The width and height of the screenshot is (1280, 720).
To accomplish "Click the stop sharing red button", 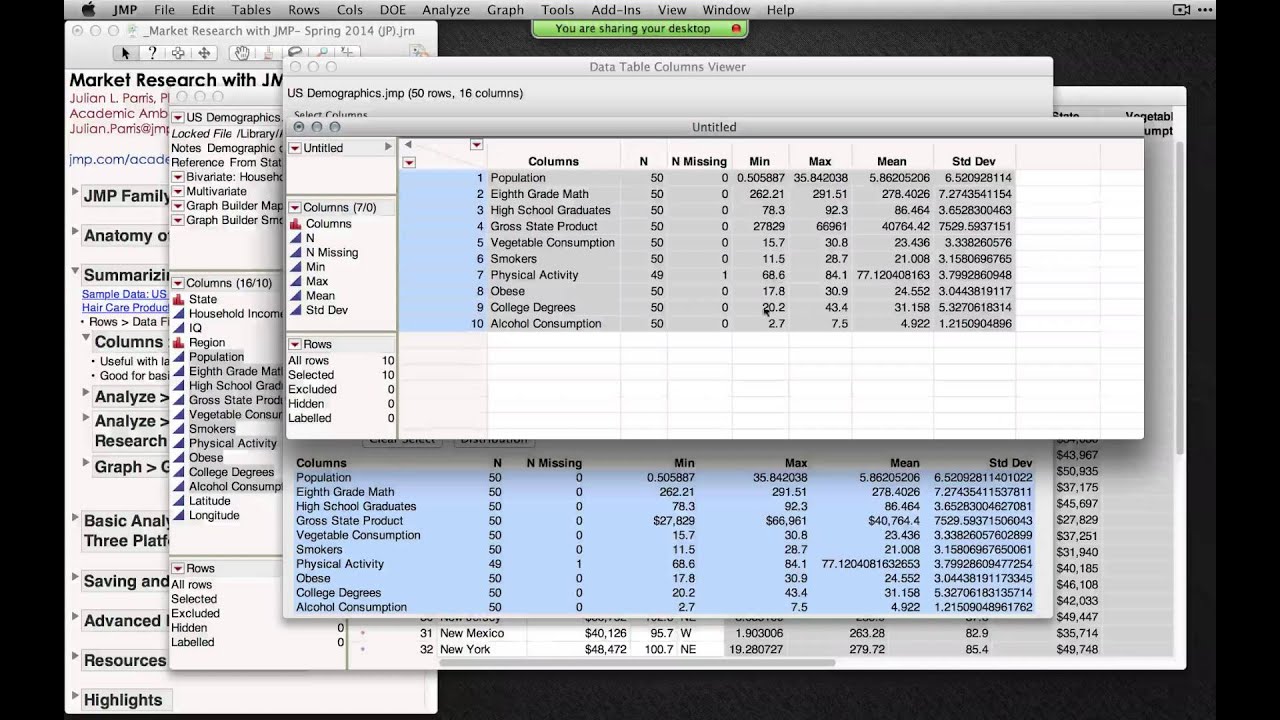I will (736, 29).
